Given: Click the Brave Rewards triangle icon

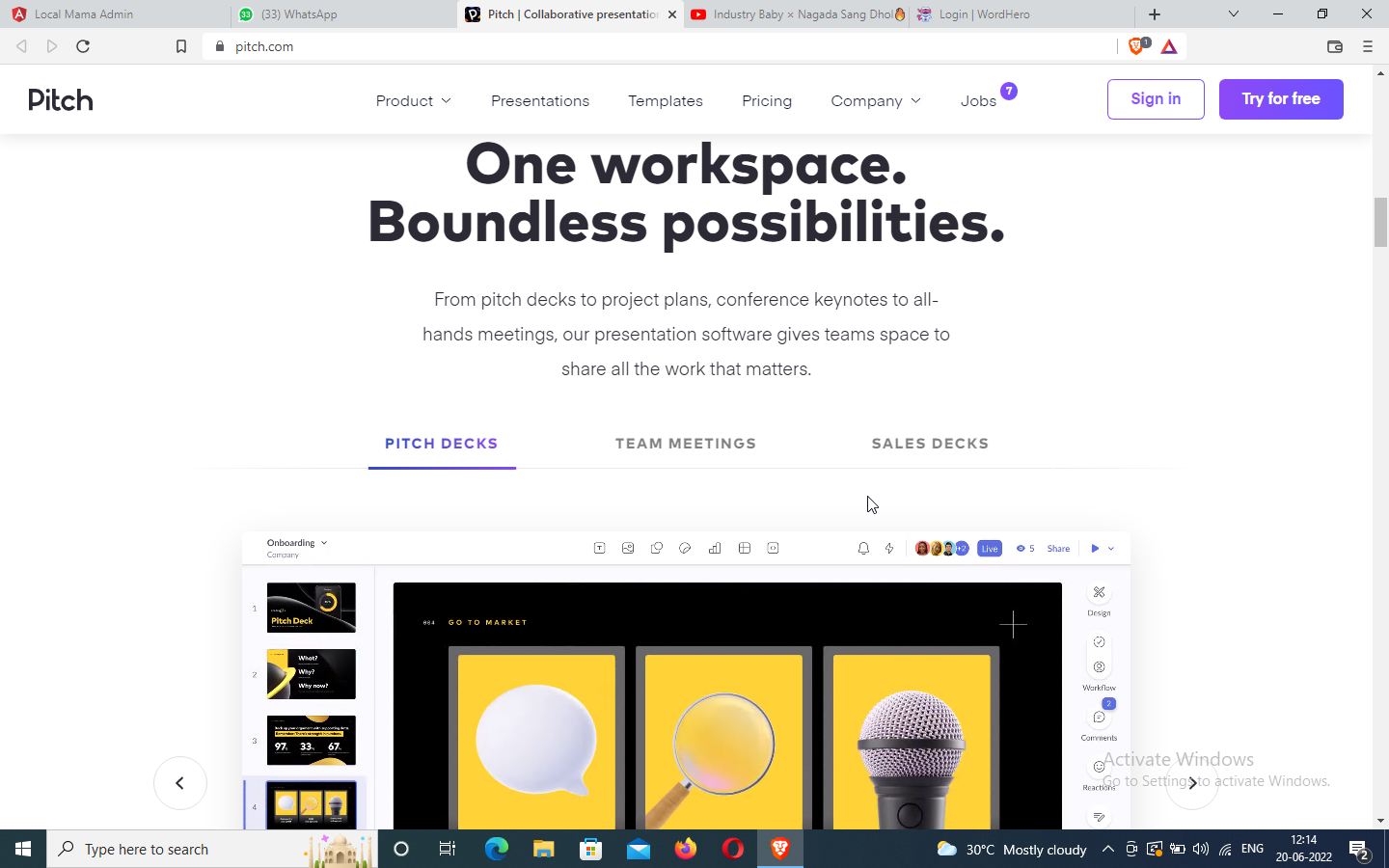Looking at the screenshot, I should [x=1169, y=46].
